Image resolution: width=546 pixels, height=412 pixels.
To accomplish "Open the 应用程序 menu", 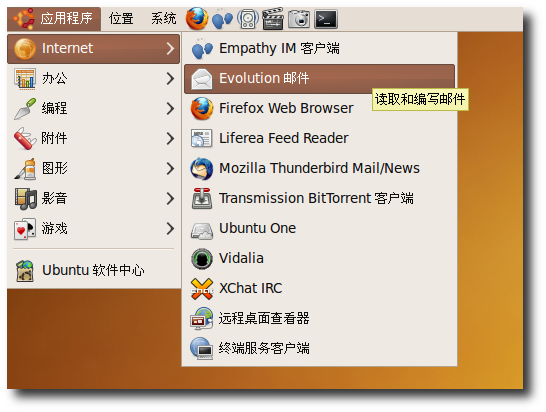I will tap(54, 19).
